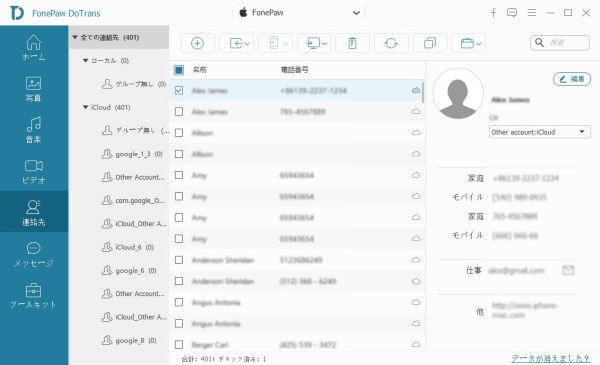
Task: Click the データが消えました？ link
Action: 551,358
